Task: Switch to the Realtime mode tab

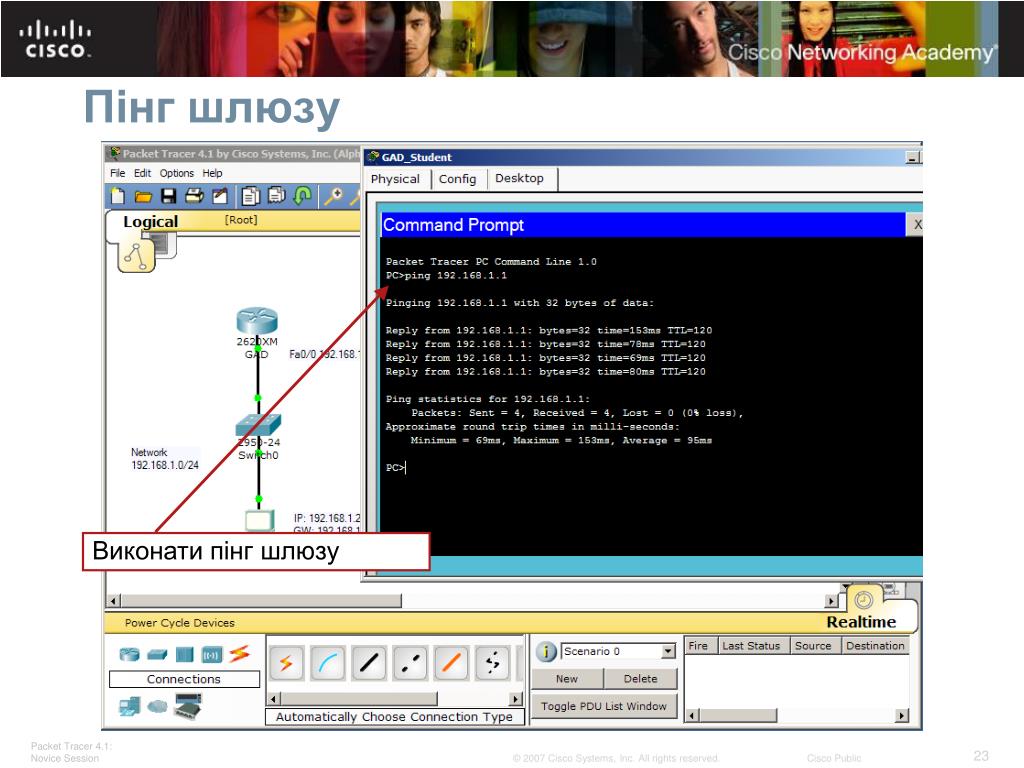Action: pos(861,621)
